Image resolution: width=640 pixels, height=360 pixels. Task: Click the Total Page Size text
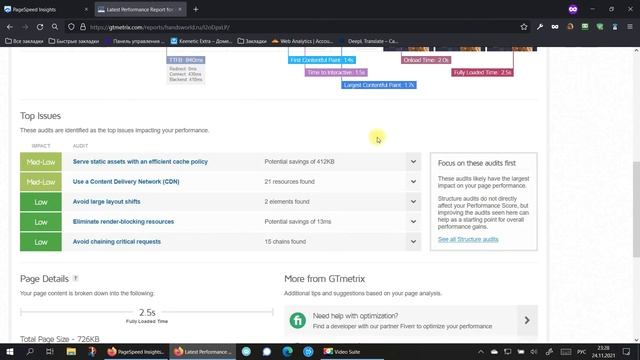point(60,339)
